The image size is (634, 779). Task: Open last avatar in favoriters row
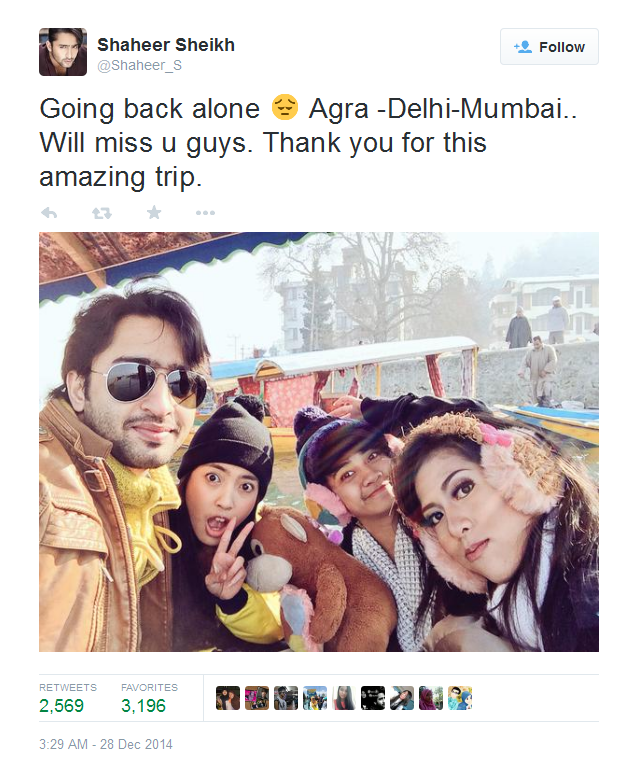[460, 698]
